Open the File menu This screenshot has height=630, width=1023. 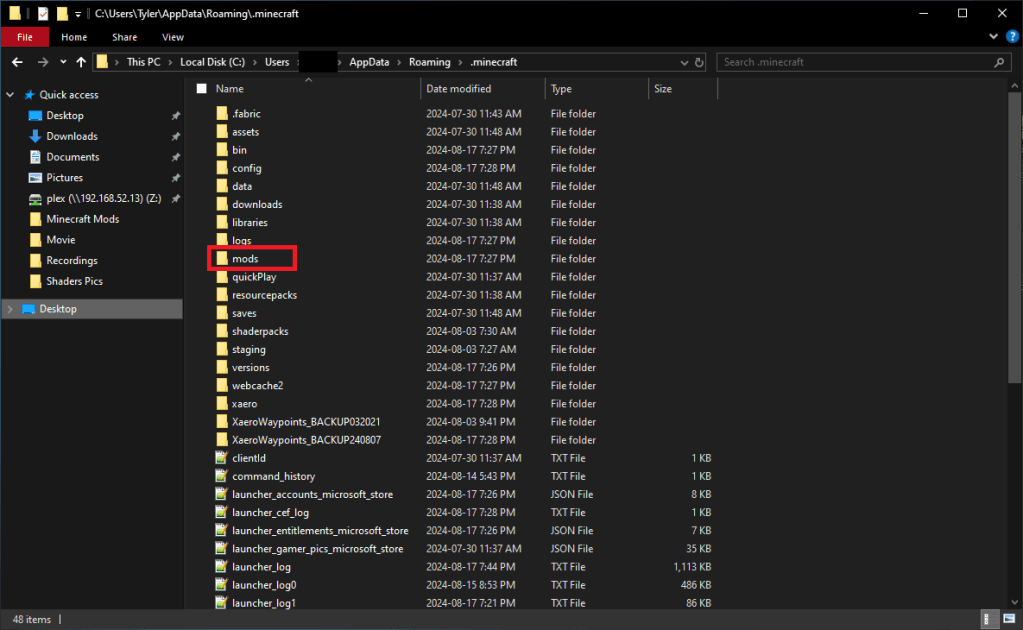(25, 37)
